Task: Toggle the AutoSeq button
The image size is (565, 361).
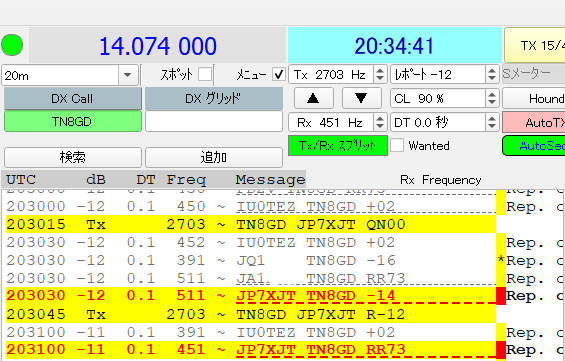Action: coord(534,146)
